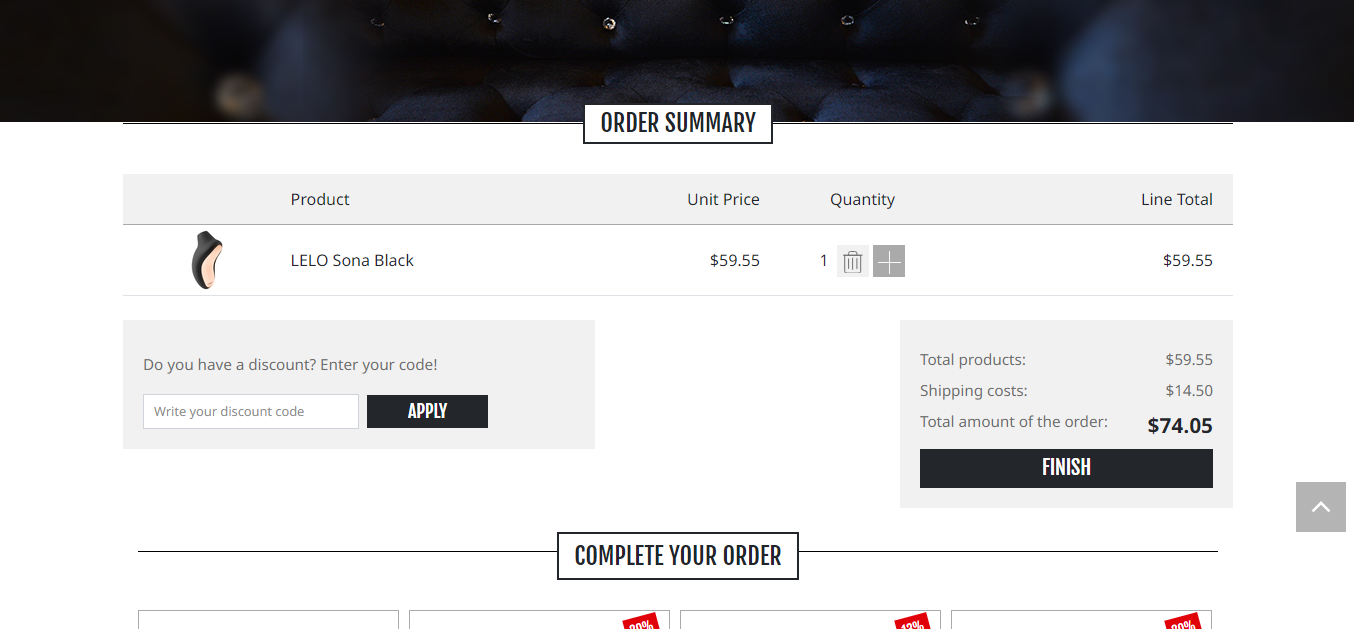Open the first suggested product card
Screen dimensions: 1354x629
(x=268, y=620)
